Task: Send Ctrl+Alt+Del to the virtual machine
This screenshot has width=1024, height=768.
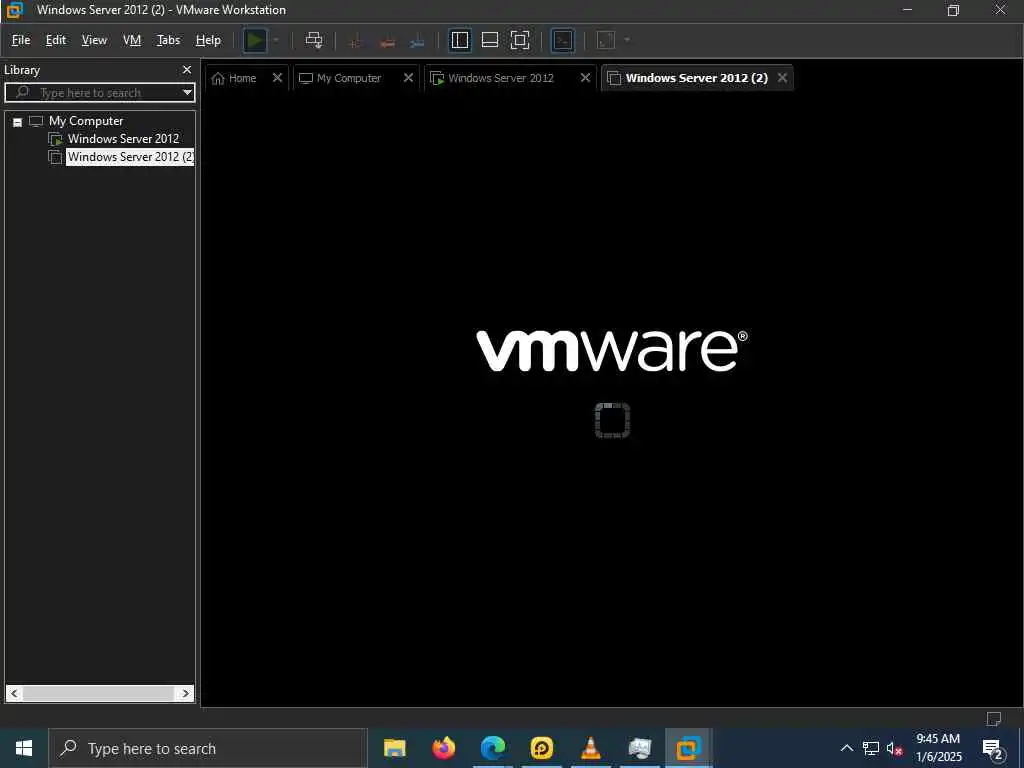Action: pos(314,40)
